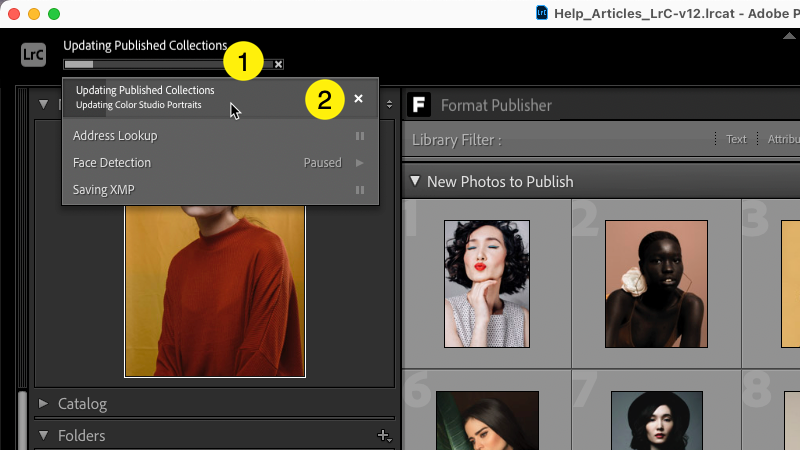The height and width of the screenshot is (450, 800).
Task: Select the thumbnail in grid cell 6
Action: pyautogui.click(x=487, y=420)
